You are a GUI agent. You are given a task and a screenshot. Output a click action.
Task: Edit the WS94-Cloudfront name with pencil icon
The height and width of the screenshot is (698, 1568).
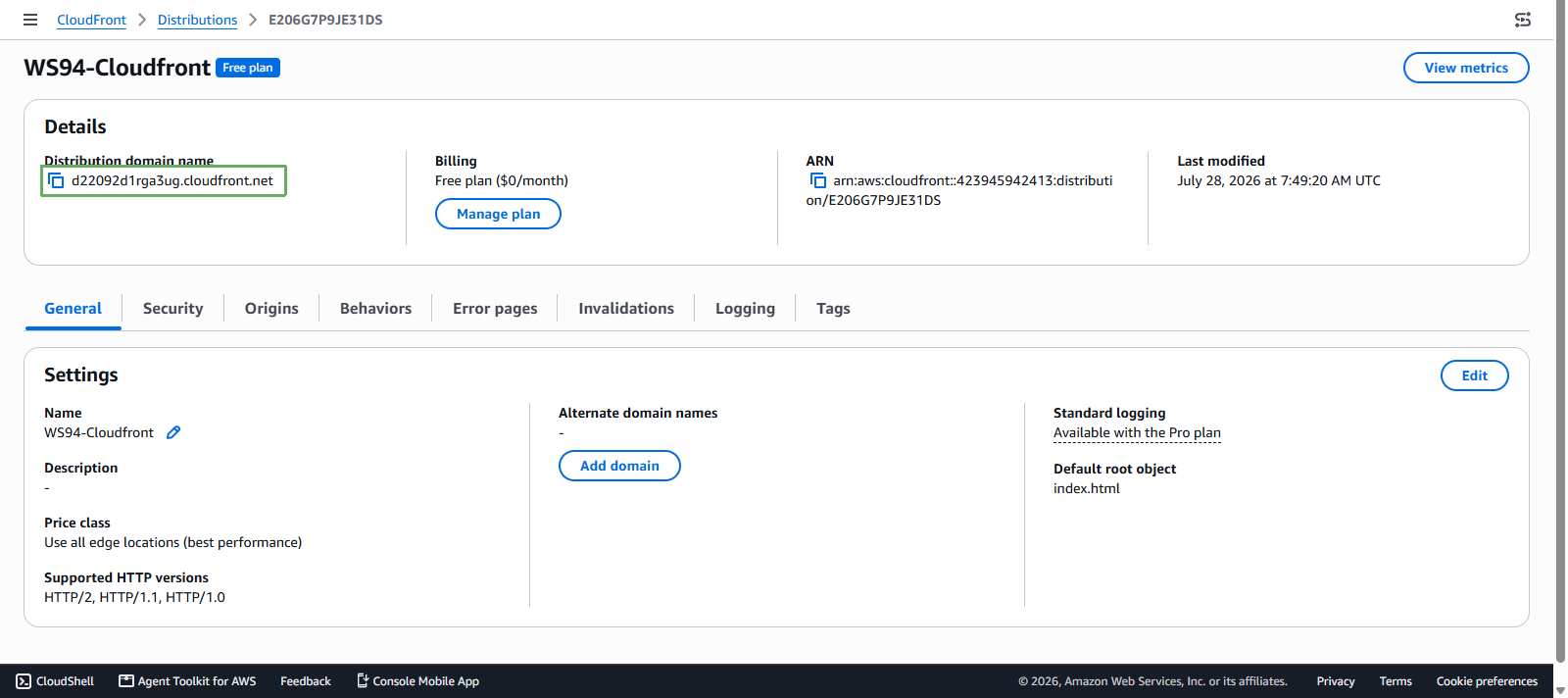tap(173, 432)
